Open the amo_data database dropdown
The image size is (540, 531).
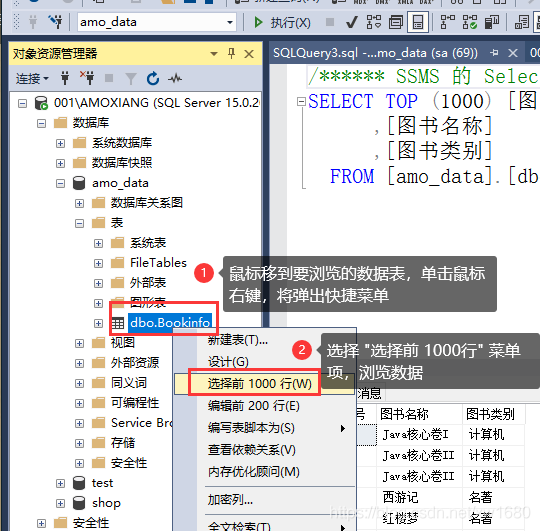230,22
